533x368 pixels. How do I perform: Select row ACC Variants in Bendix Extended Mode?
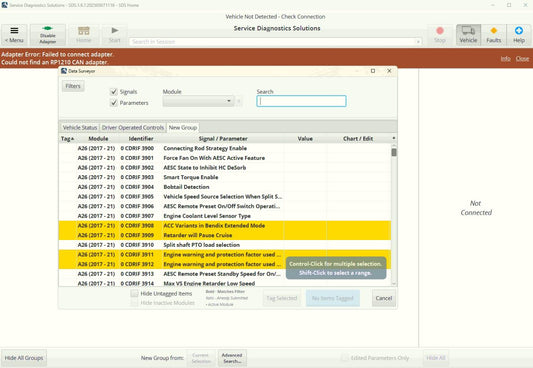(x=225, y=226)
